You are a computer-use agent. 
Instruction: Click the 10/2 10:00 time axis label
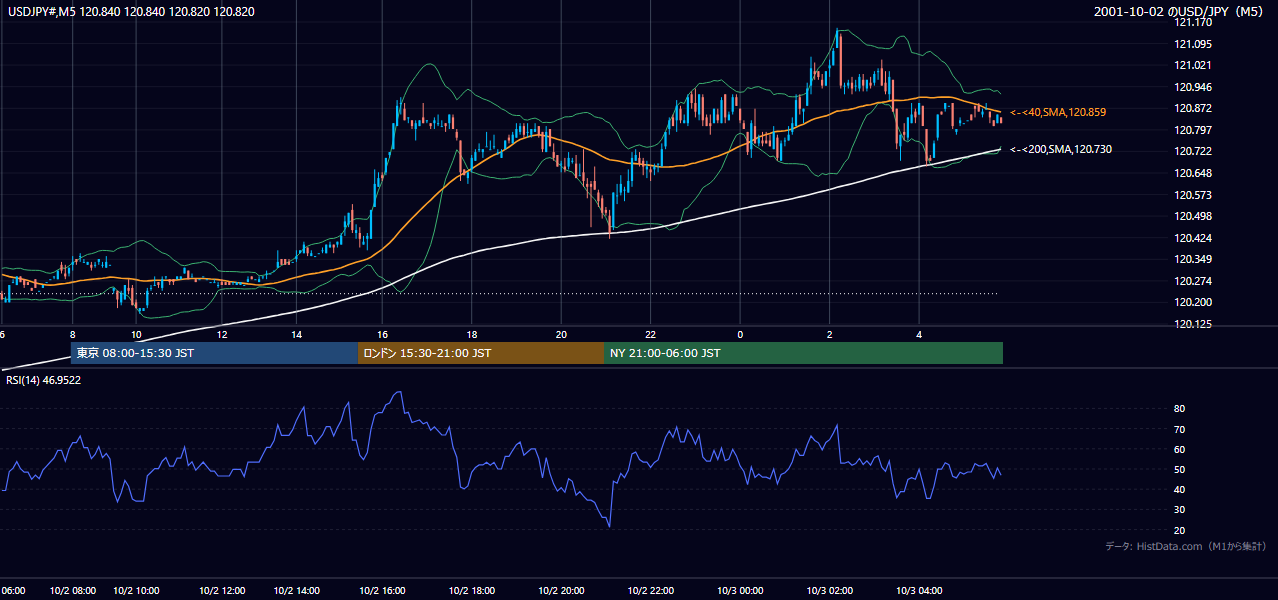(x=135, y=590)
